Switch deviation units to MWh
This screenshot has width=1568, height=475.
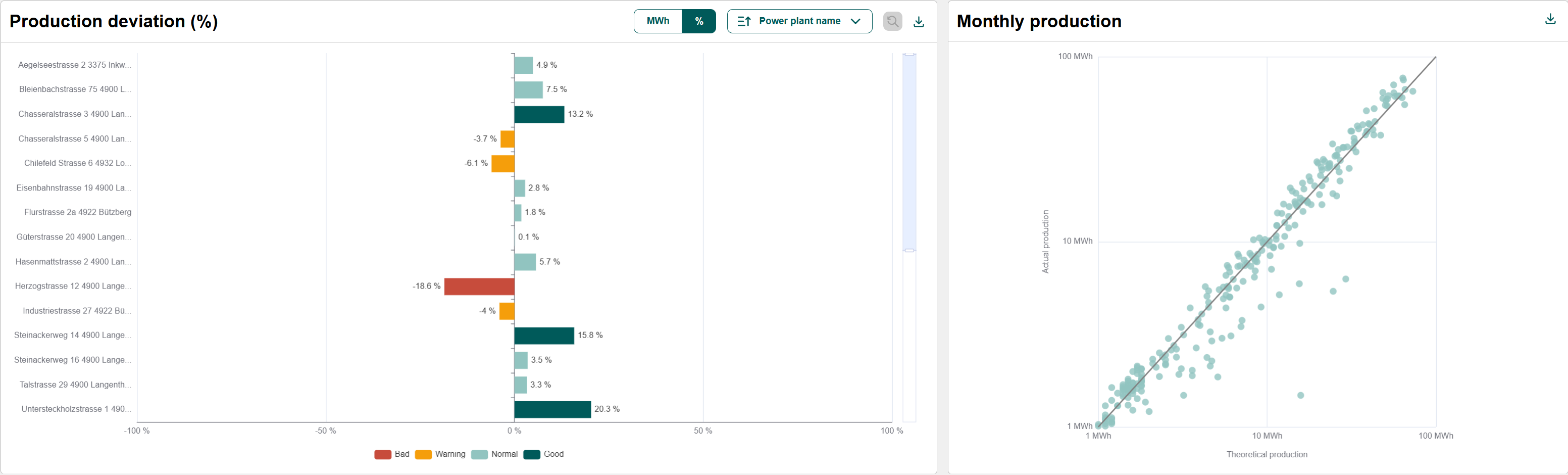coord(657,21)
